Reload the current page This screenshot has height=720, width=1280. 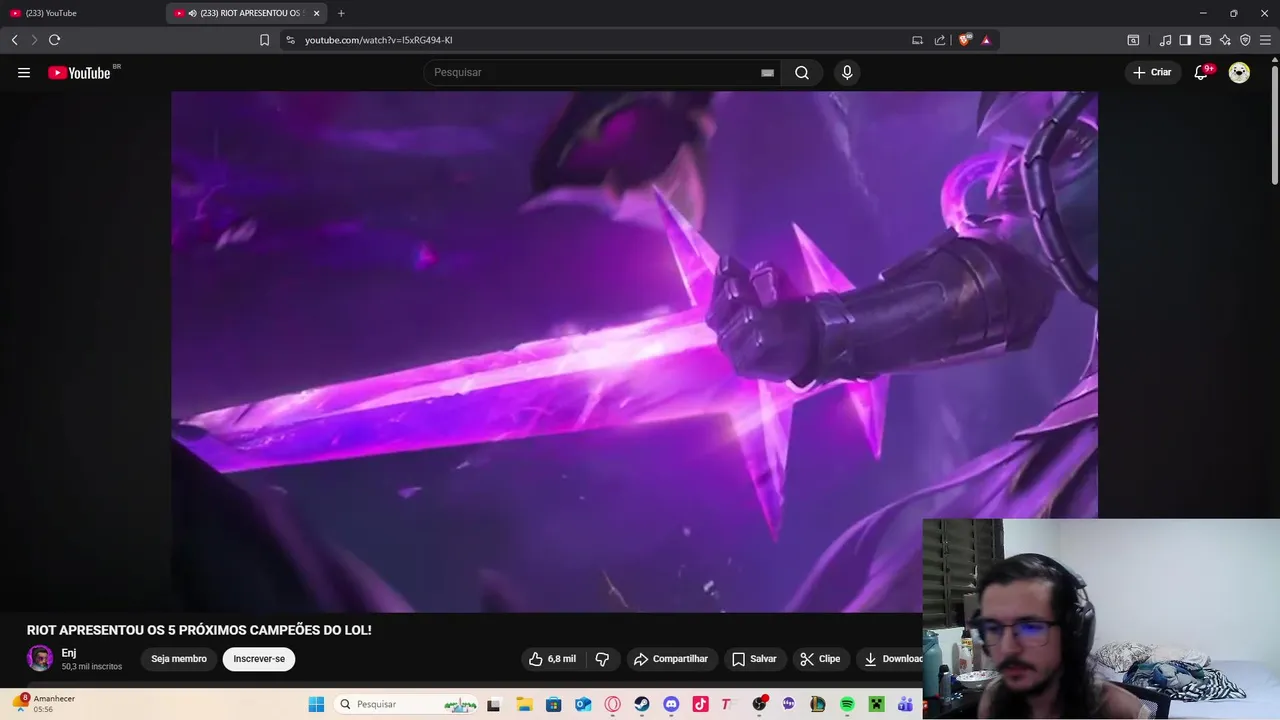(x=54, y=40)
